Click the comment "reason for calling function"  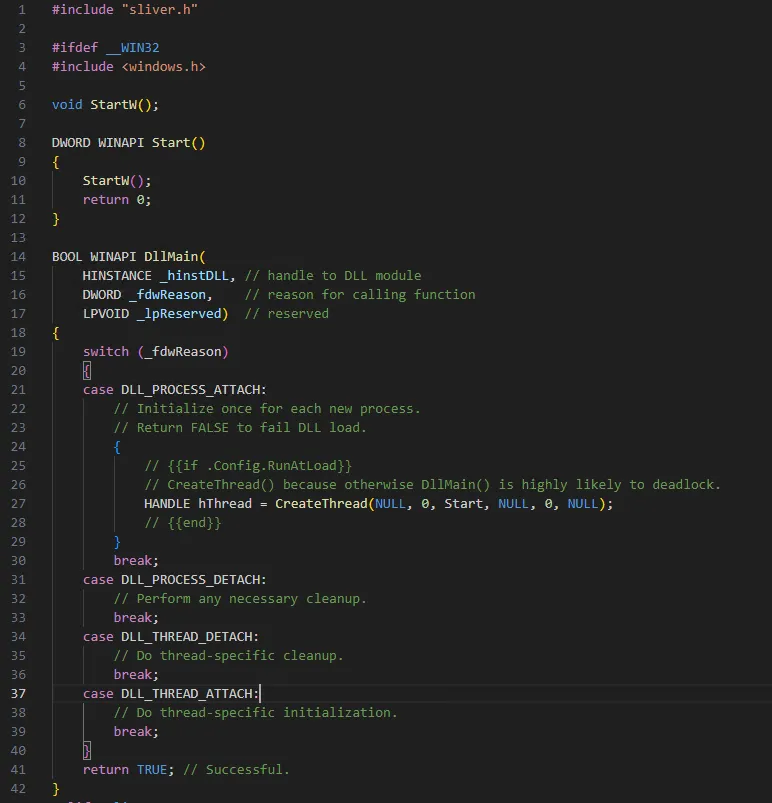click(371, 294)
